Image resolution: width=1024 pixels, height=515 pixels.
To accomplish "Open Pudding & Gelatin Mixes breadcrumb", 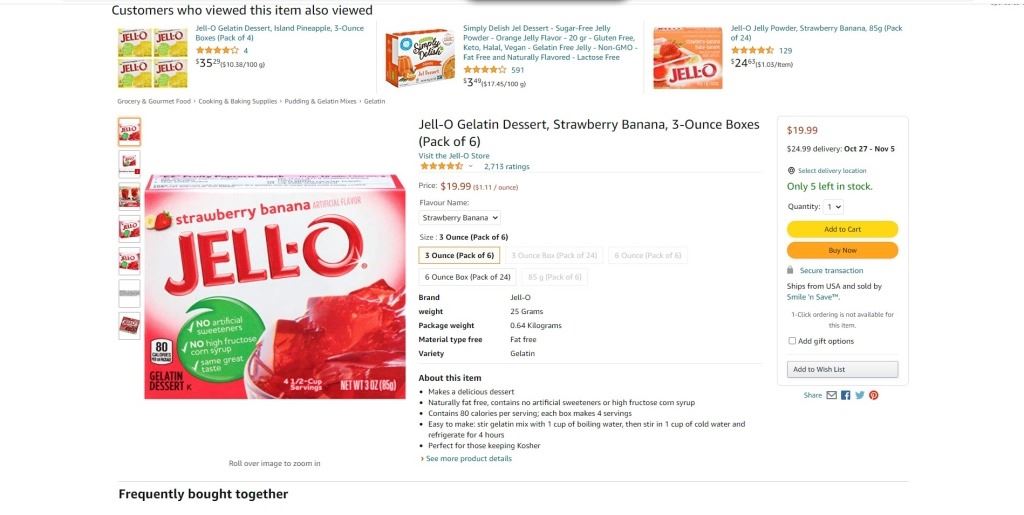I will [320, 101].
